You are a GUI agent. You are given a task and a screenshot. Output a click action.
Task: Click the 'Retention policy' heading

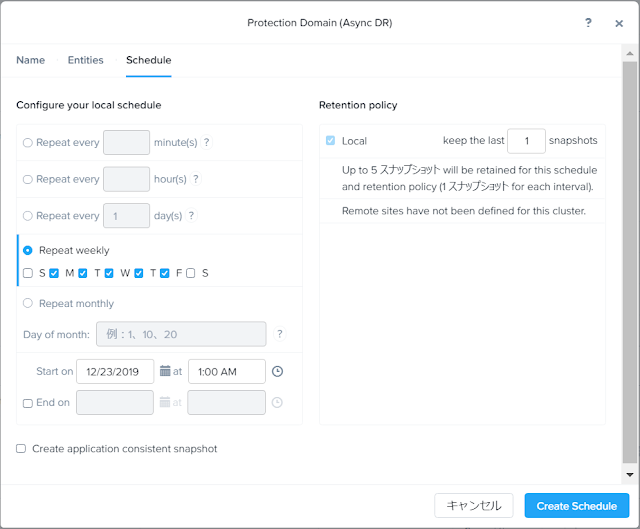click(358, 105)
